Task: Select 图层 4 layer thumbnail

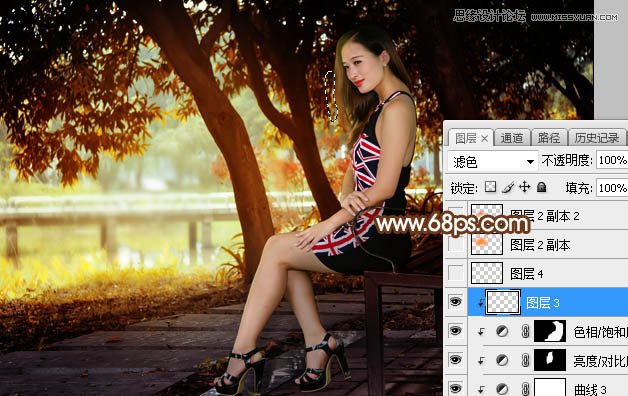Action: tap(487, 273)
